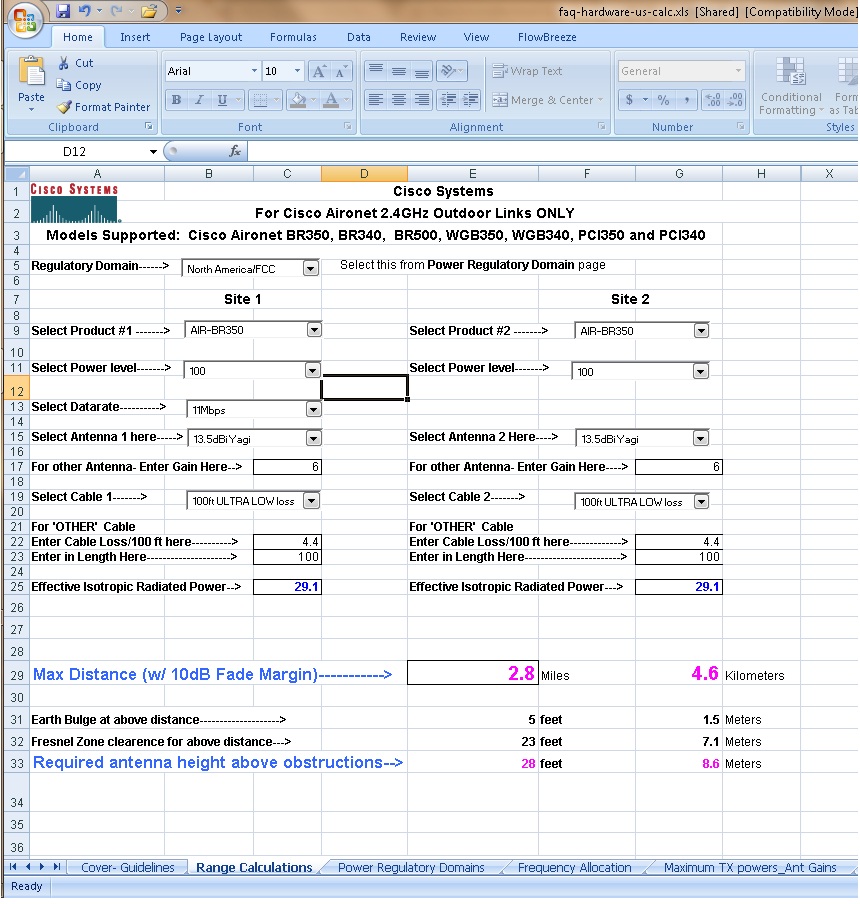Screen dimensions: 860x904
Task: Apply fill color paint bucket
Action: [x=298, y=100]
